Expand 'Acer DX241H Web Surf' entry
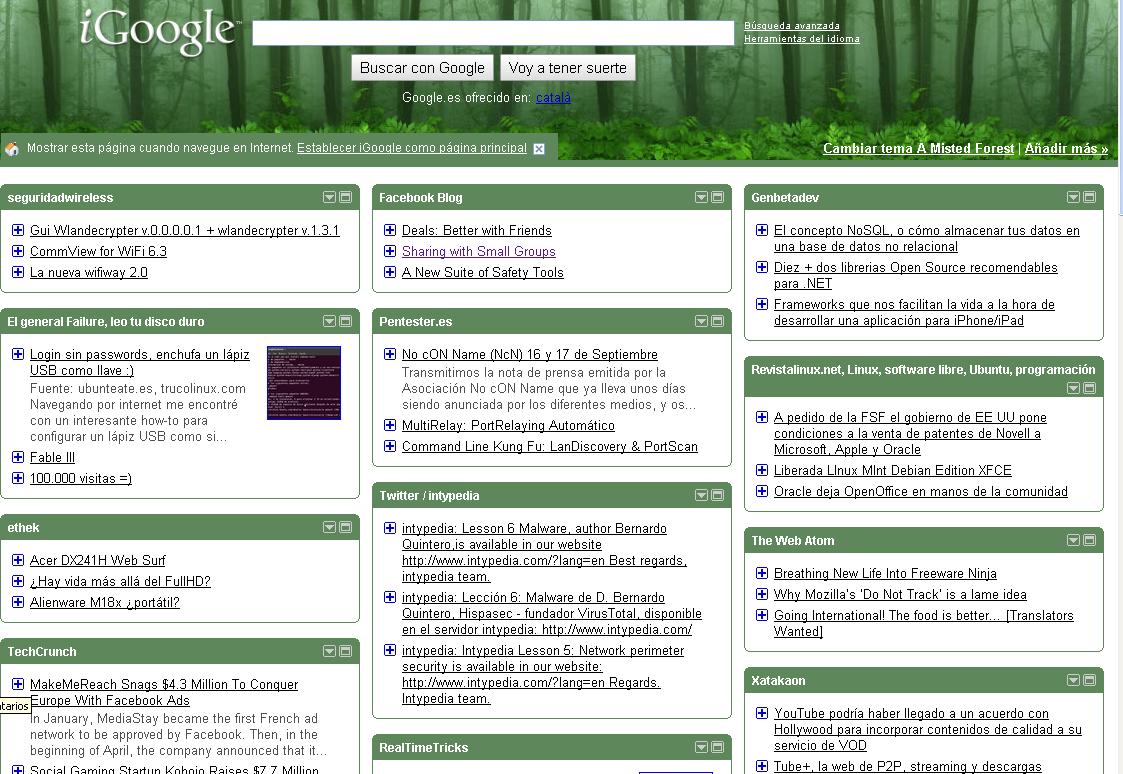Image resolution: width=1123 pixels, height=774 pixels. click(x=18, y=560)
